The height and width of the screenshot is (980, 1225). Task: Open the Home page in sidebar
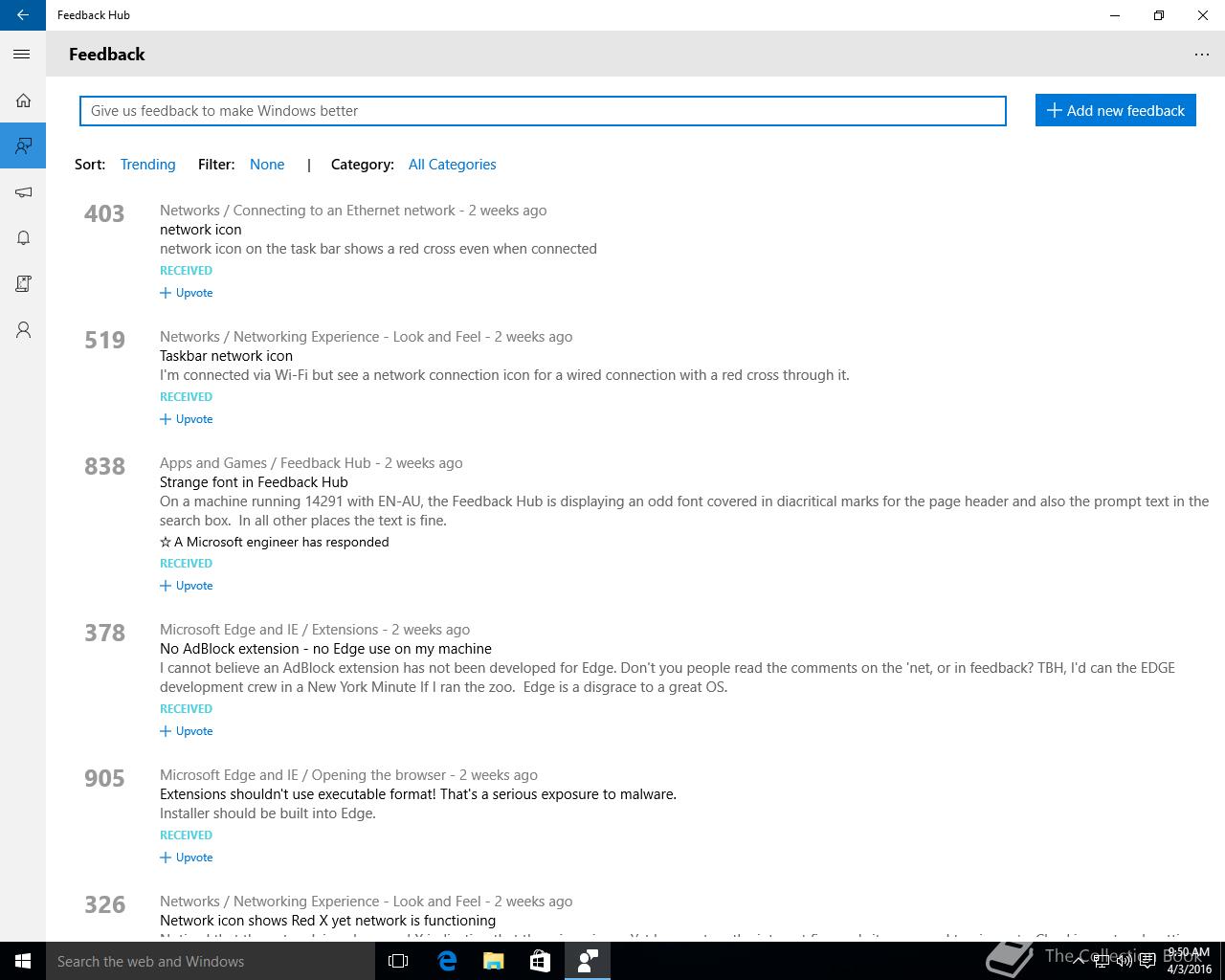(x=23, y=100)
